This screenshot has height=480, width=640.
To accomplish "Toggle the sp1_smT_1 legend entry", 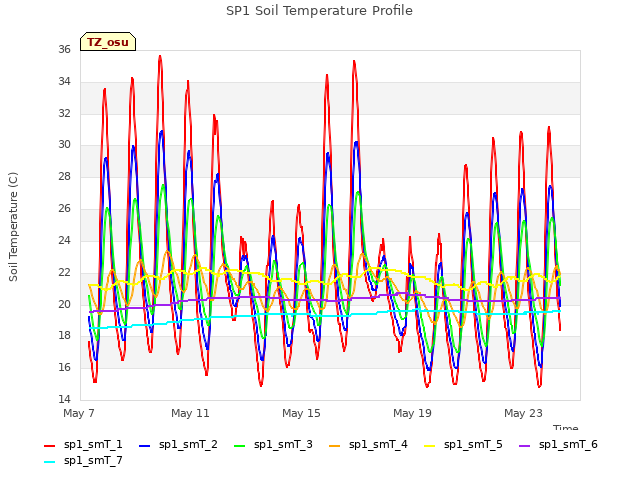I will [x=83, y=444].
